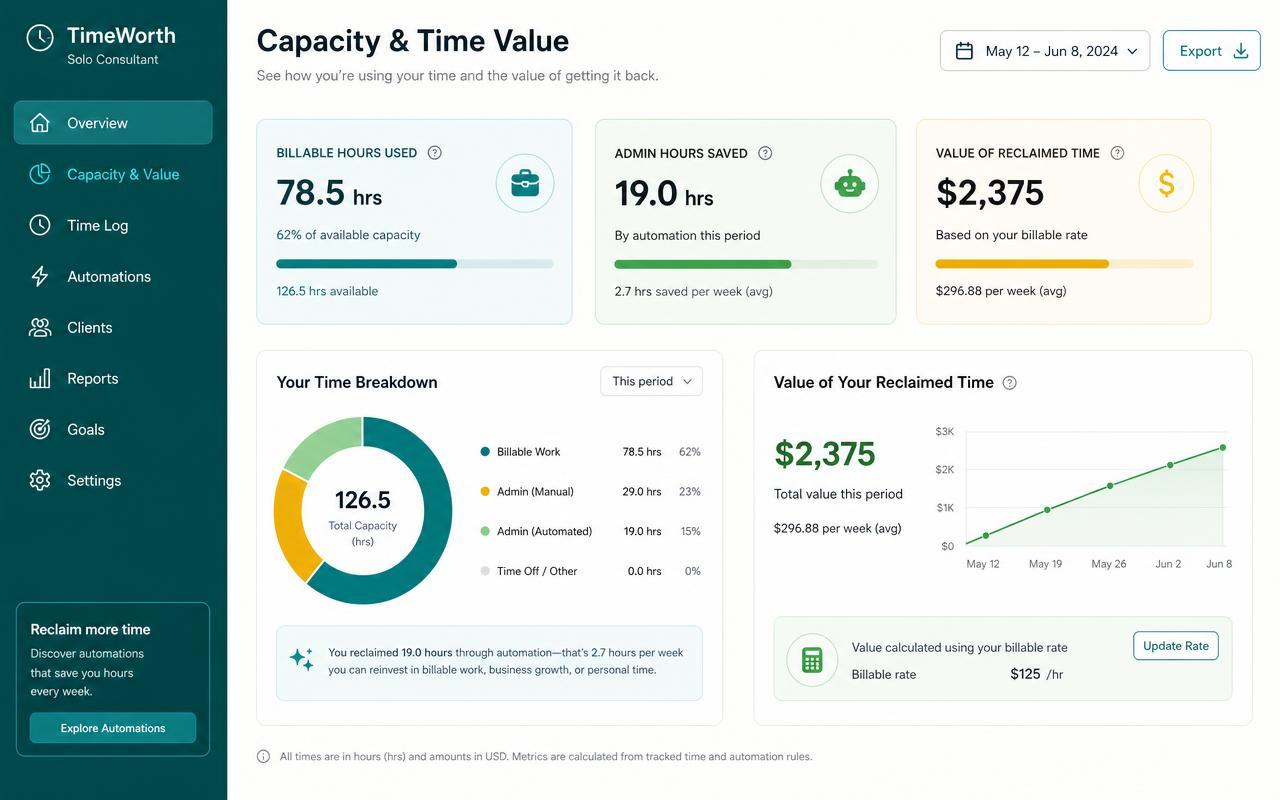Open the May 12 – Jun 8, 2024 date range dropdown
The height and width of the screenshot is (800, 1280).
pyautogui.click(x=1045, y=51)
